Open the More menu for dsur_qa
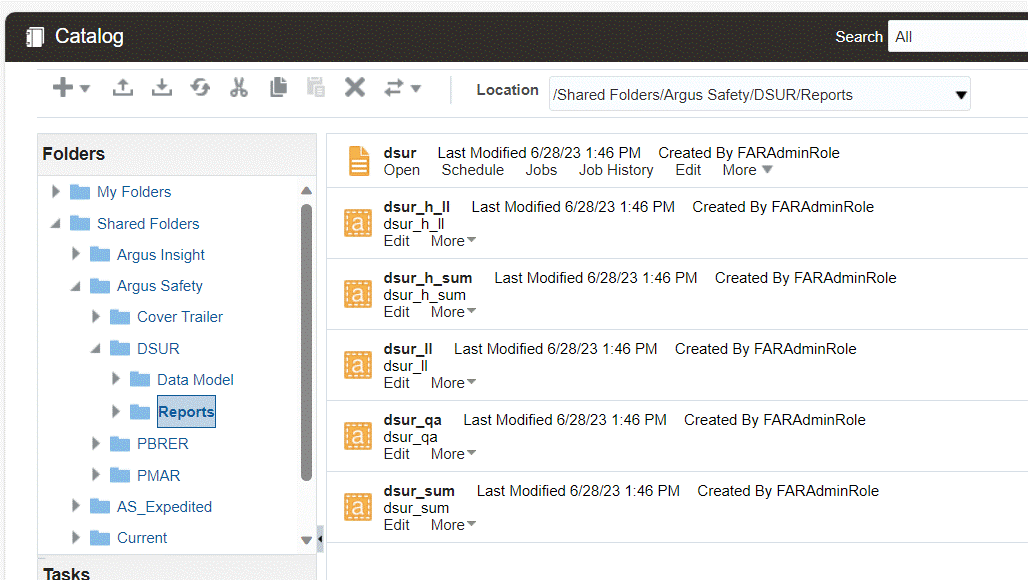 pos(453,454)
